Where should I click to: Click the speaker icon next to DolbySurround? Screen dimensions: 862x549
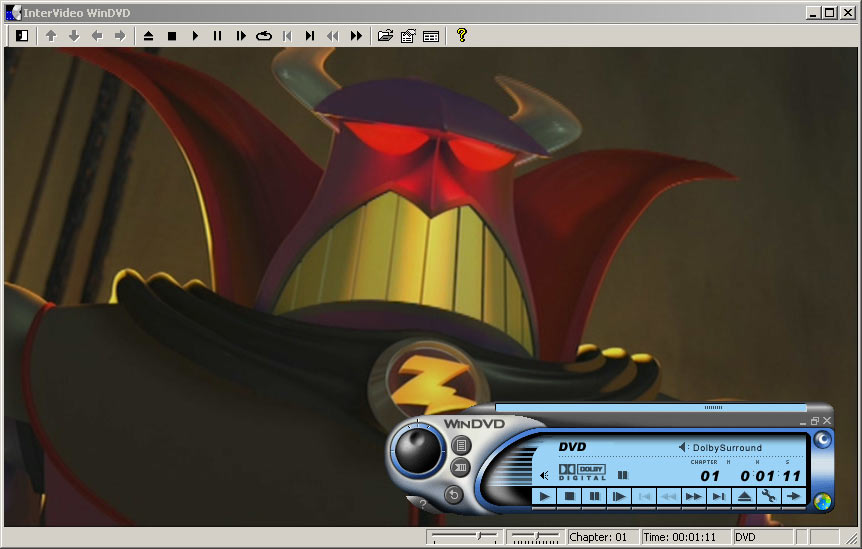pyautogui.click(x=683, y=447)
